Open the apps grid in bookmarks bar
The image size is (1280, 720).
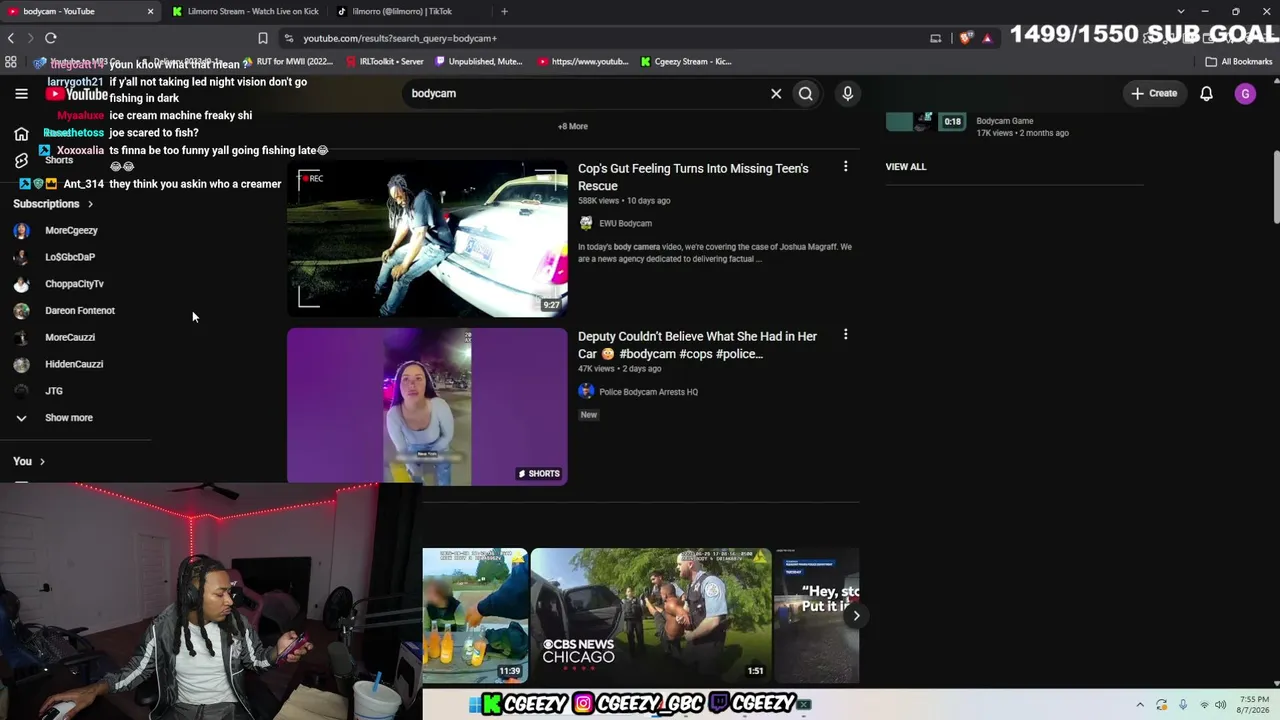(x=11, y=61)
